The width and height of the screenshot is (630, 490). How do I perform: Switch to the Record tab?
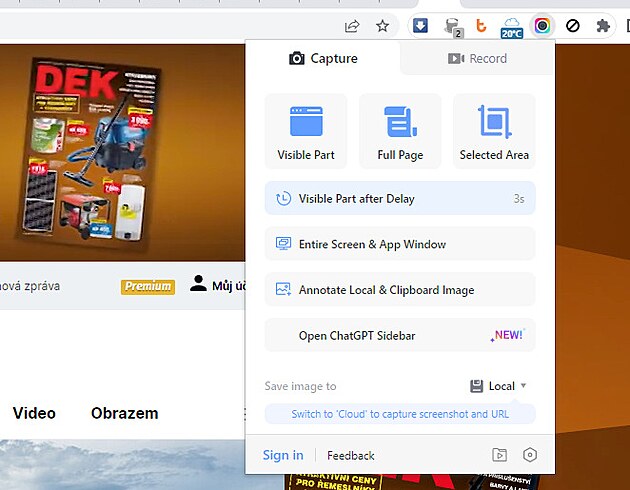[x=477, y=58]
